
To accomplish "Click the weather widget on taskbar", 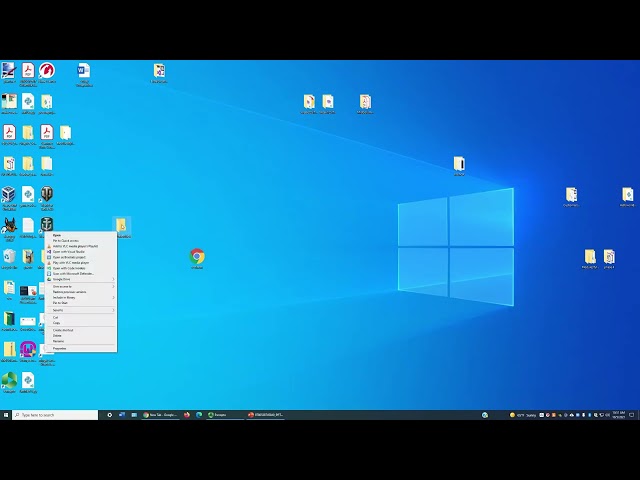I will click(522, 415).
